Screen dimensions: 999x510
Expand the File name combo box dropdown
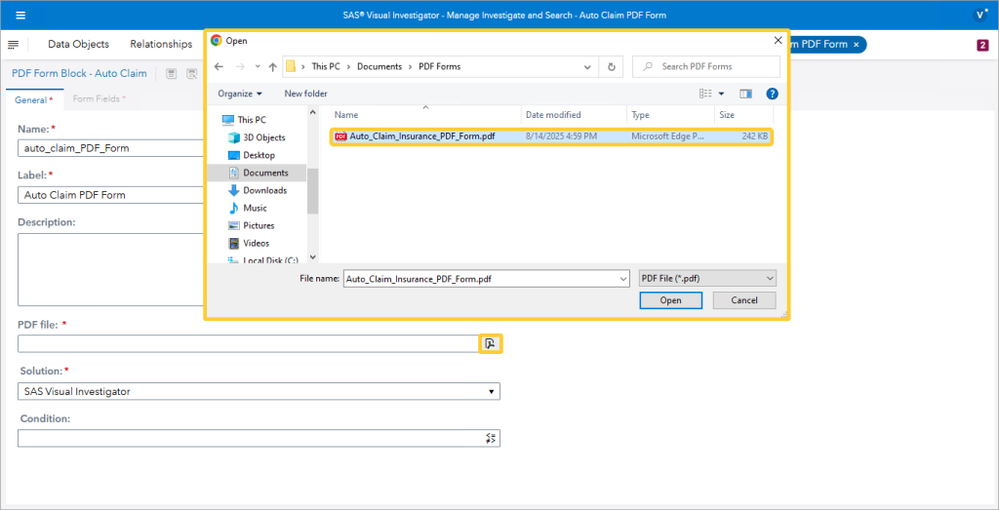coord(622,279)
